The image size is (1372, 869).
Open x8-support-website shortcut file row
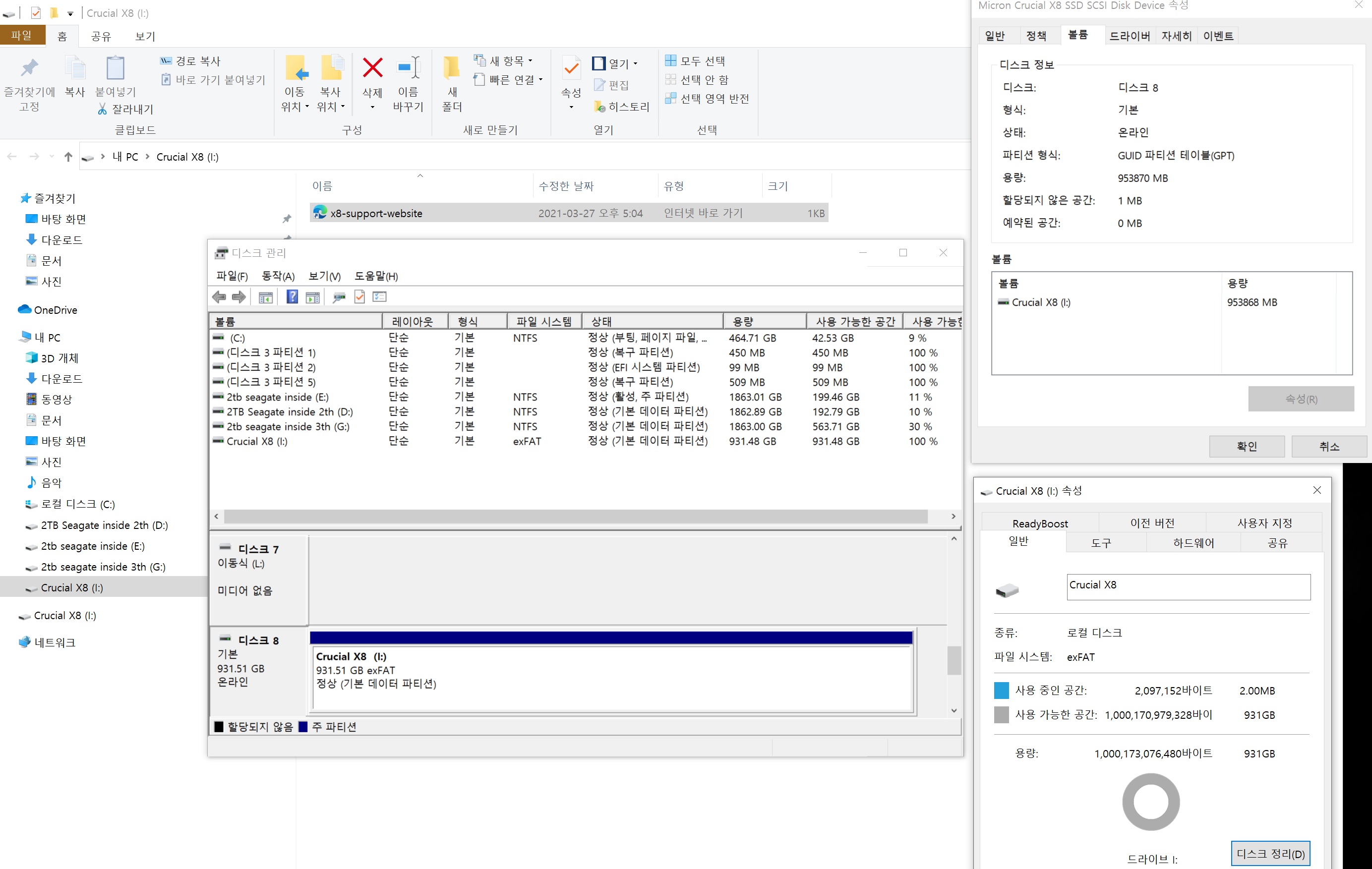tap(569, 213)
